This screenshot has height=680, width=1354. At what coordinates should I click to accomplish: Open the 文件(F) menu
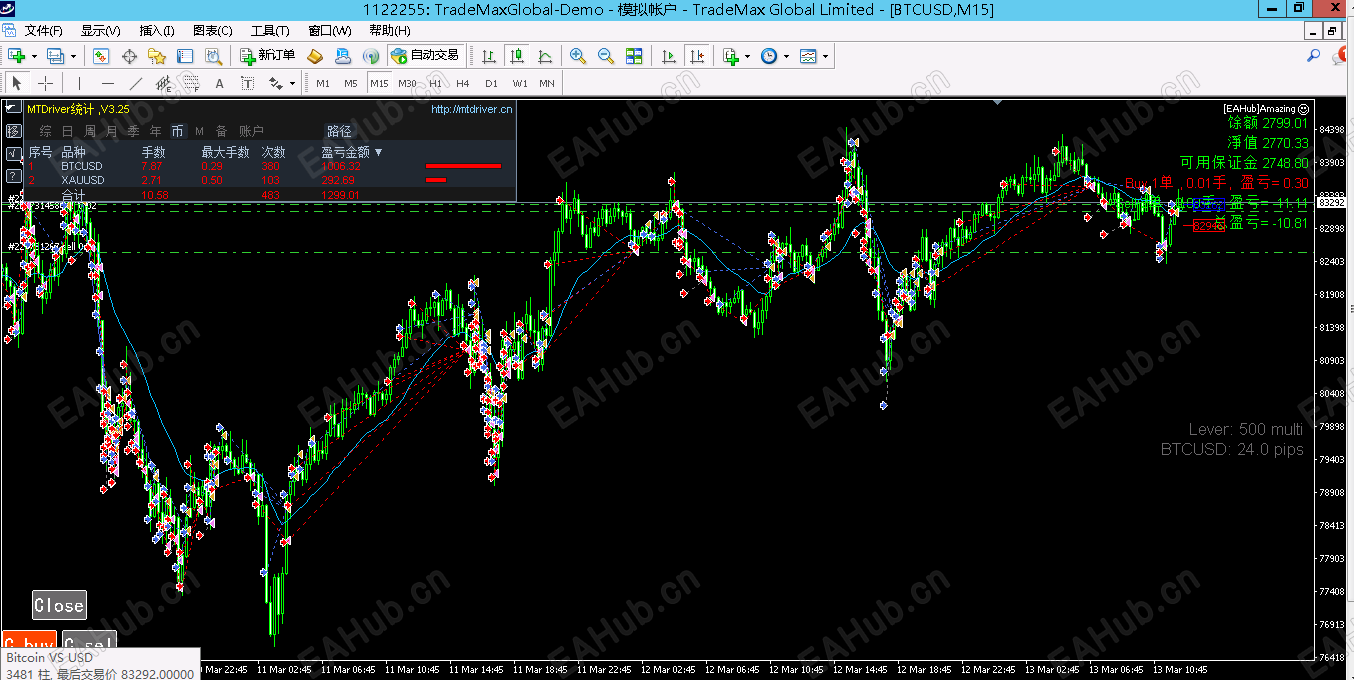click(43, 31)
